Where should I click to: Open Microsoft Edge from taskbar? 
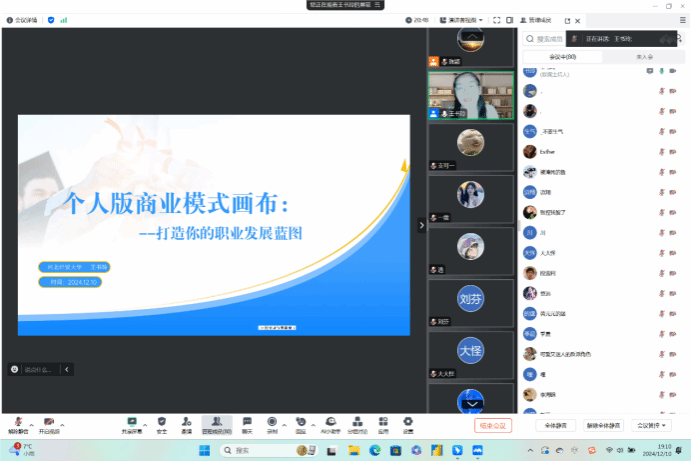[x=375, y=450]
